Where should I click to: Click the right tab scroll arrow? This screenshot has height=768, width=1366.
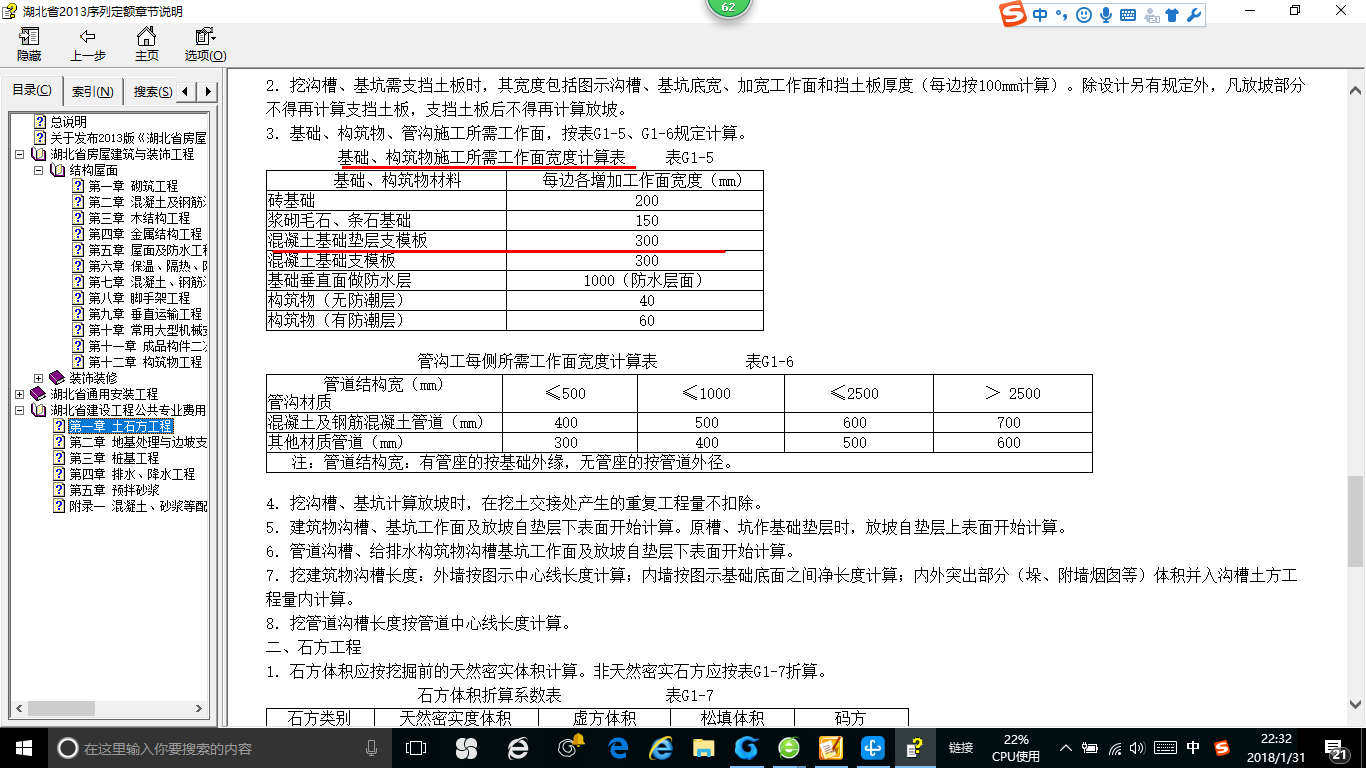click(208, 92)
